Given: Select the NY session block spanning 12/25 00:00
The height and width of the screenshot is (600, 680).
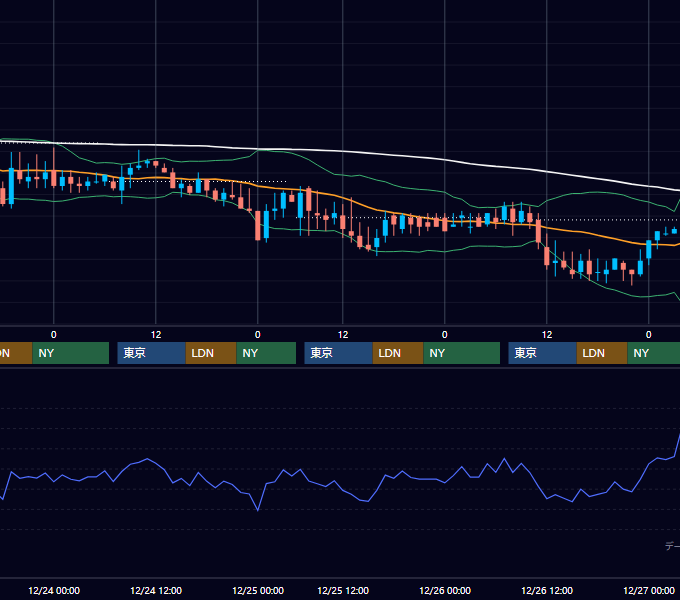Looking at the screenshot, I should tap(266, 353).
